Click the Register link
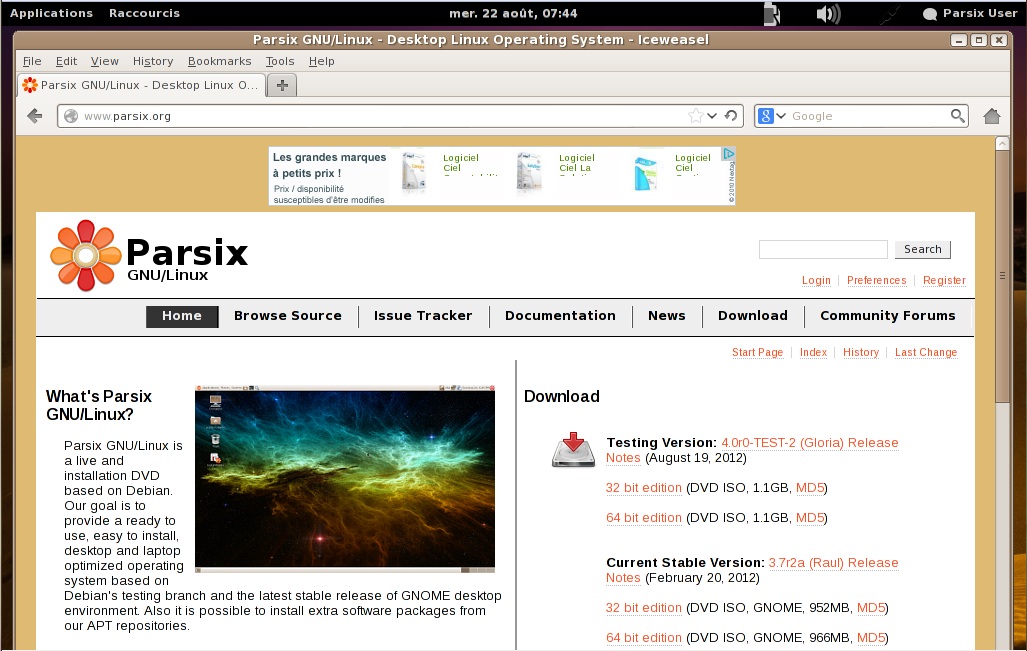This screenshot has height=651, width=1027. 944,280
